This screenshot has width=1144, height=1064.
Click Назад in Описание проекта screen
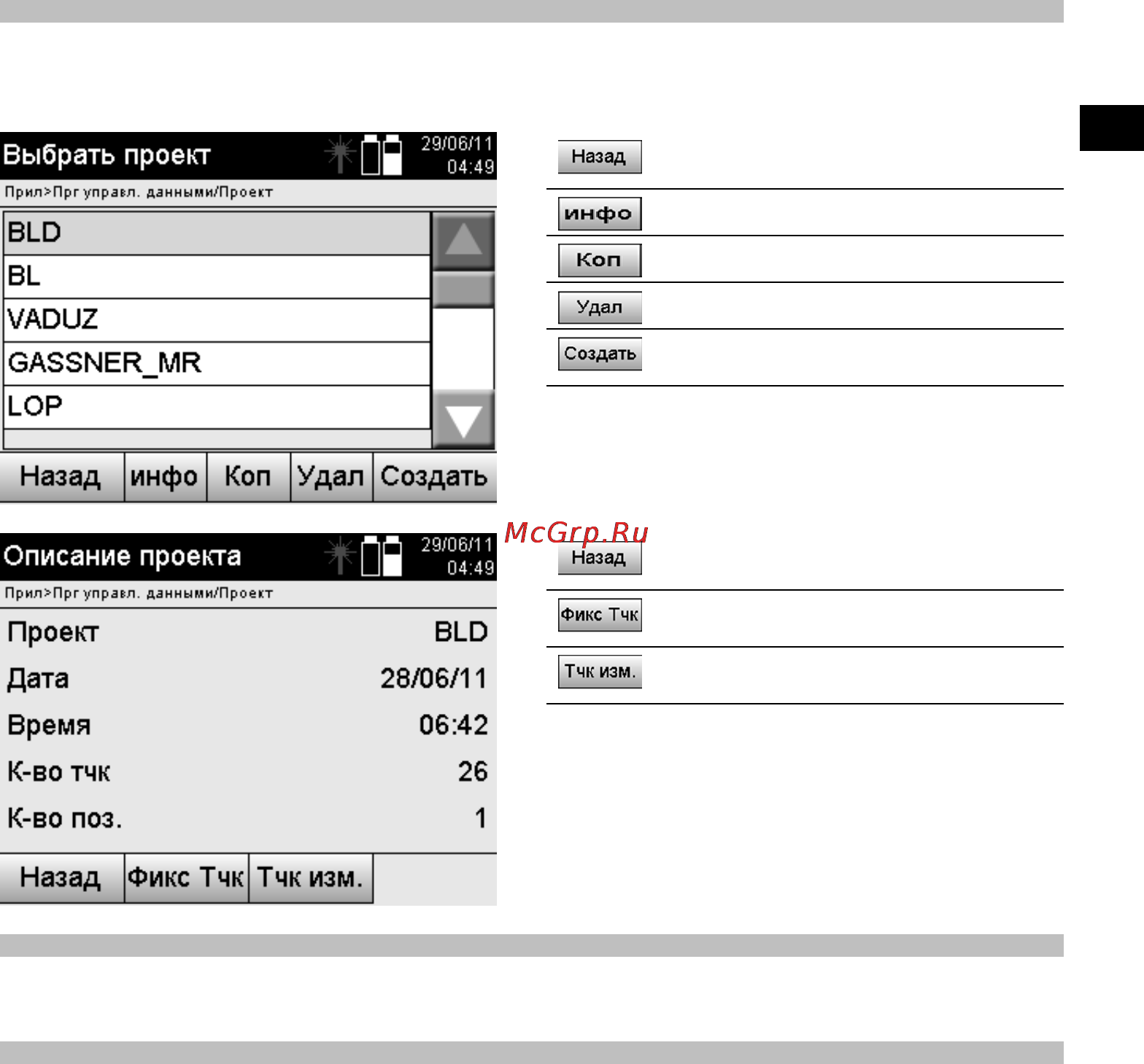tap(61, 878)
